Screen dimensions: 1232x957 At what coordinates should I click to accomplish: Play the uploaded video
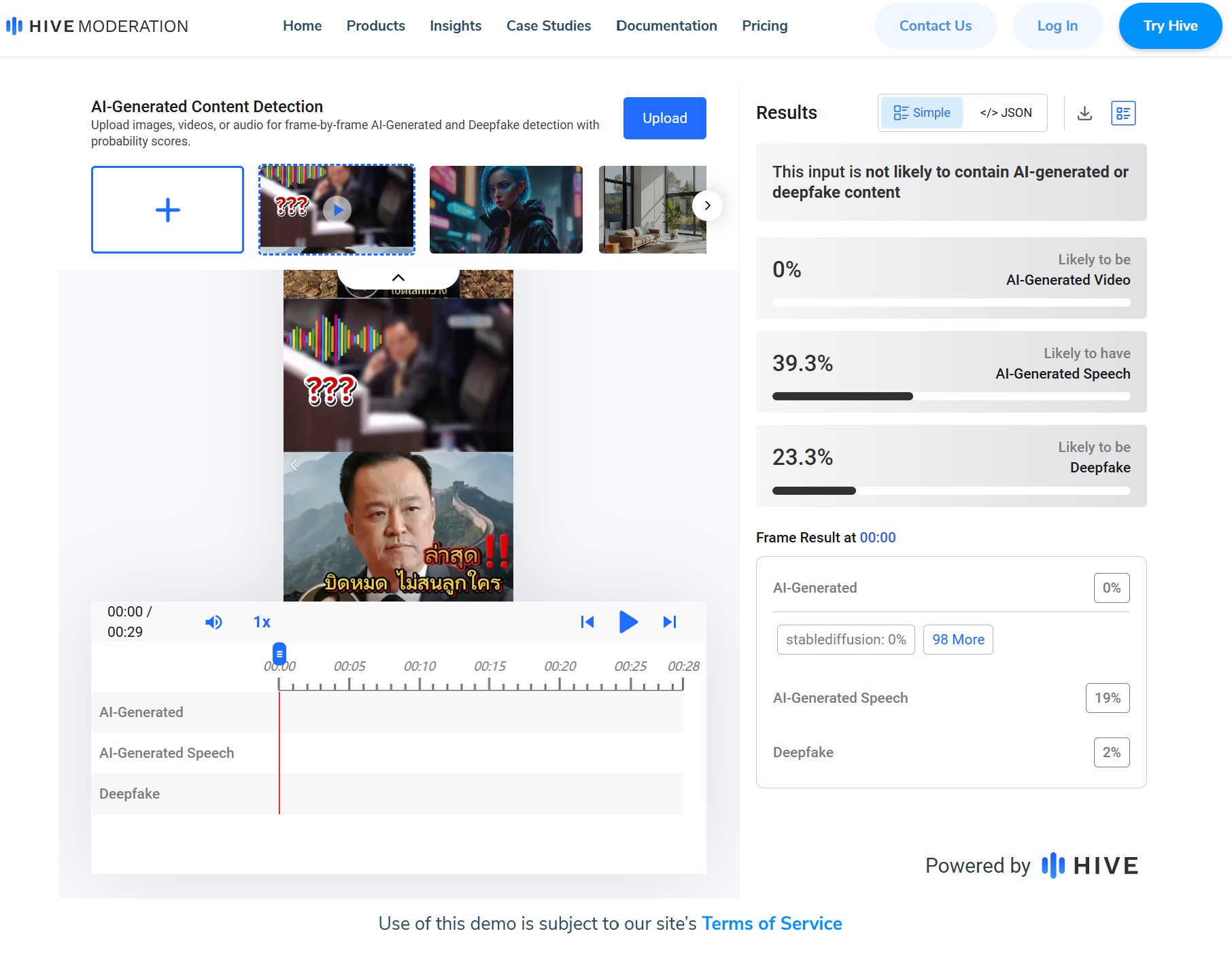[628, 622]
